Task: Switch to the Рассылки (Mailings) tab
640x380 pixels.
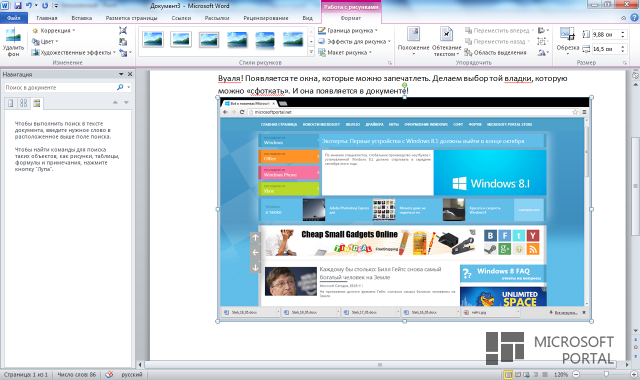Action: 217,18
